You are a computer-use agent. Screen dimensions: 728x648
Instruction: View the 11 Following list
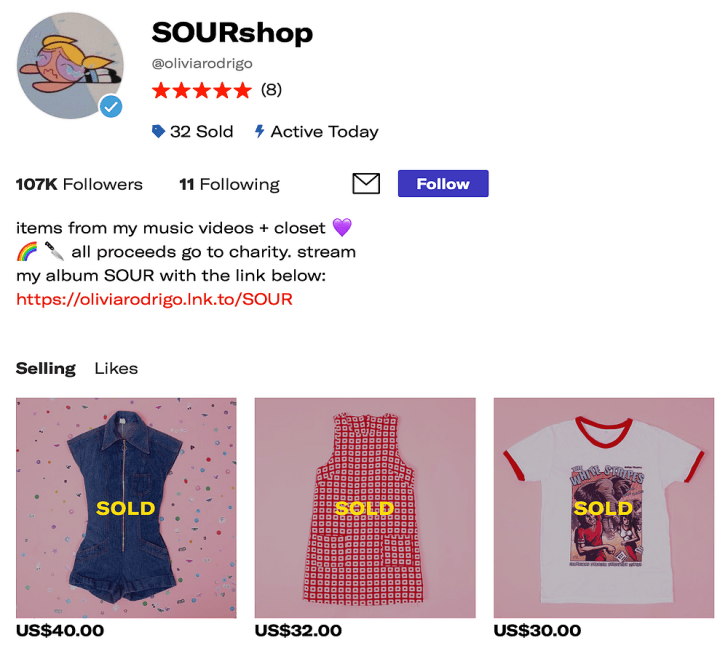[x=229, y=184]
